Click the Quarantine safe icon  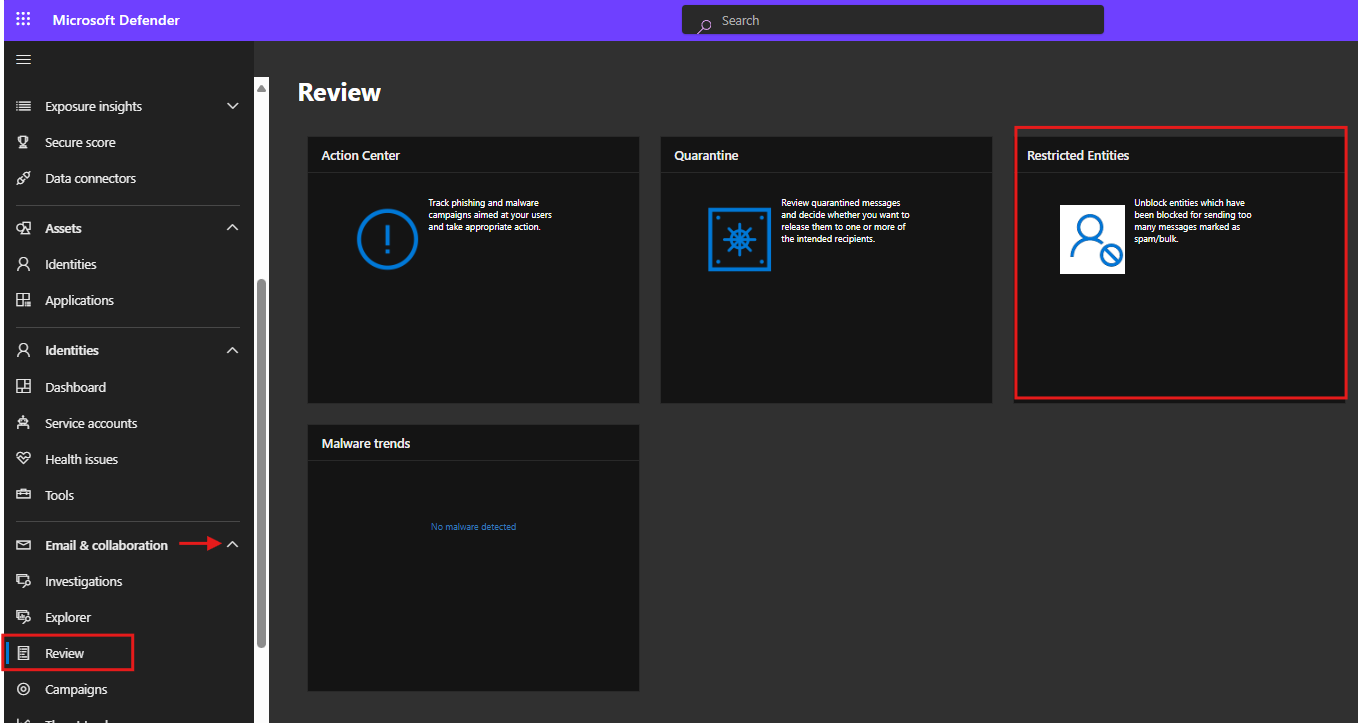tap(740, 240)
